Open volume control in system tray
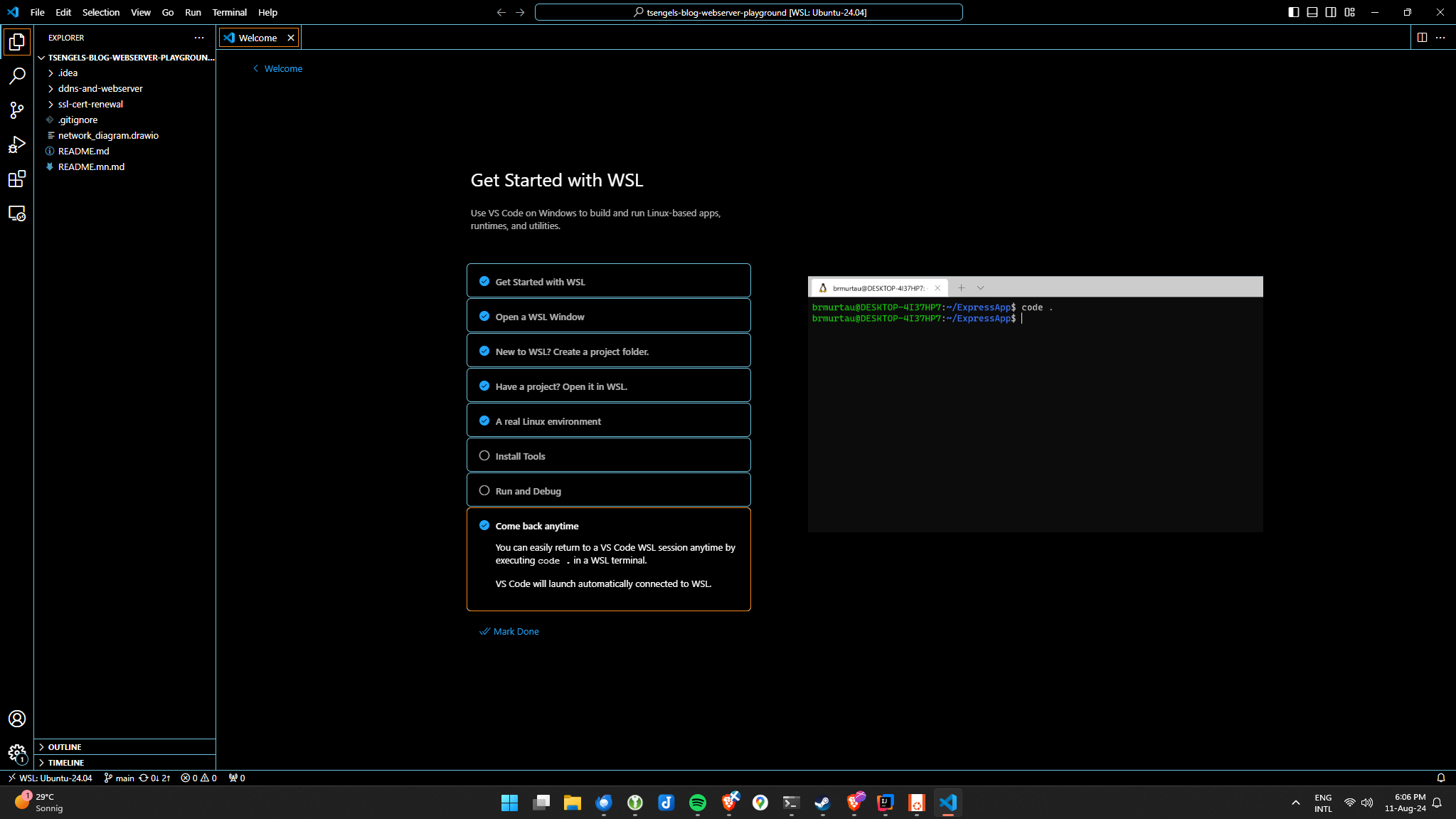The width and height of the screenshot is (1456, 819). 1367,803
